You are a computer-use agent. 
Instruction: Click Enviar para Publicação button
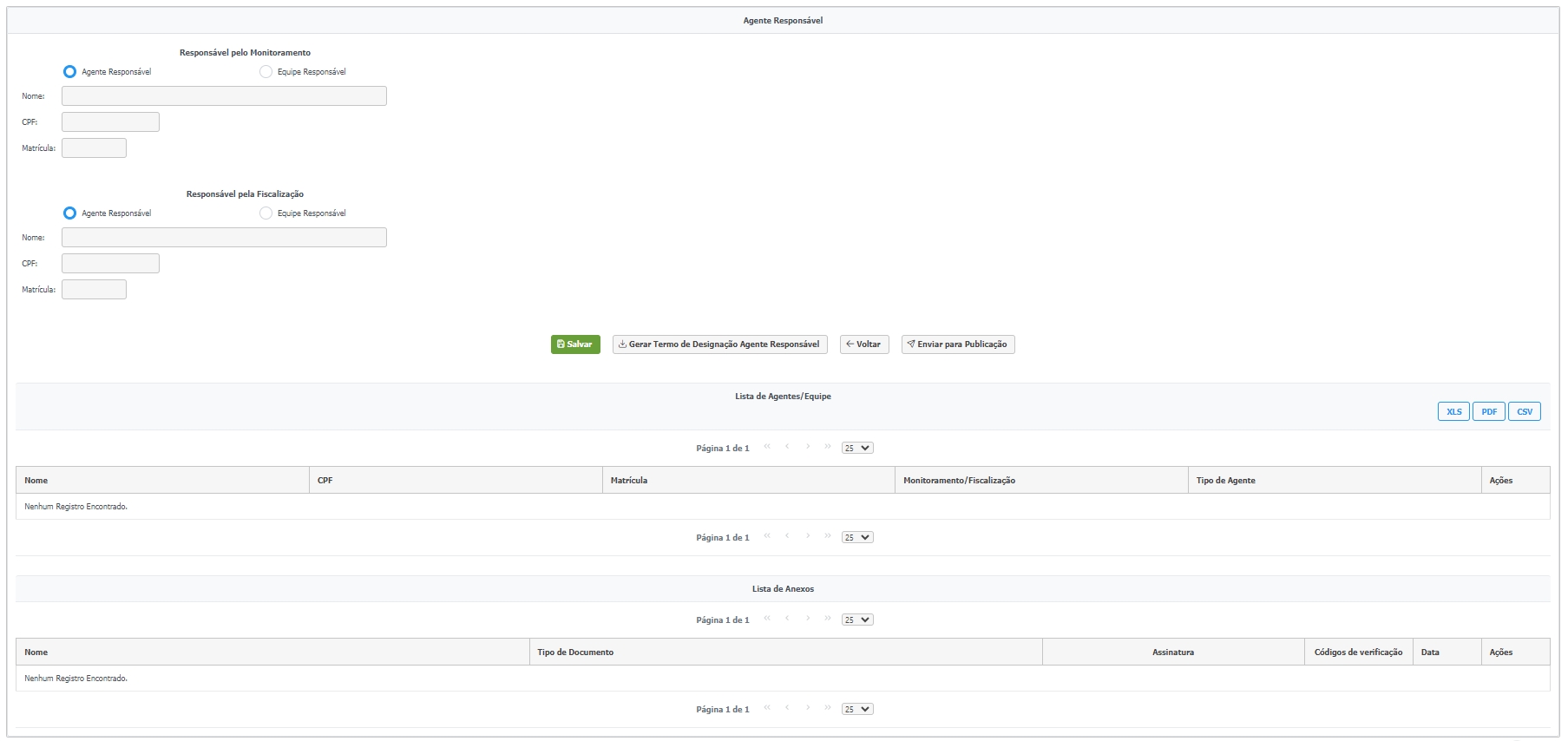[x=957, y=344]
